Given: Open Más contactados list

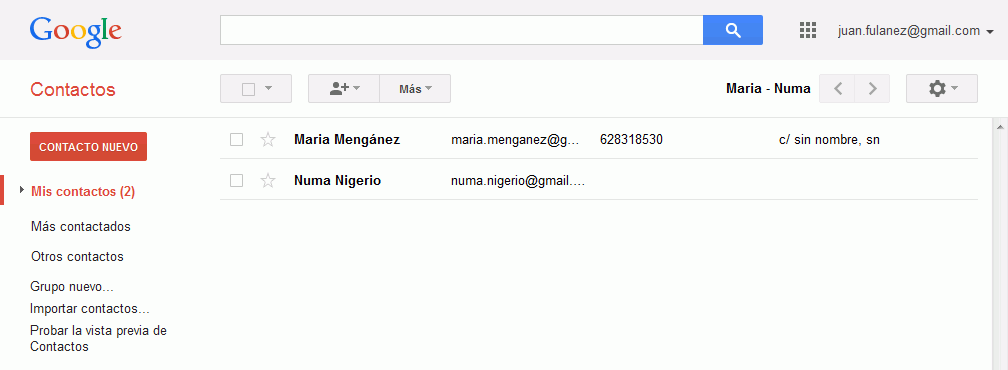Looking at the screenshot, I should click(x=80, y=227).
